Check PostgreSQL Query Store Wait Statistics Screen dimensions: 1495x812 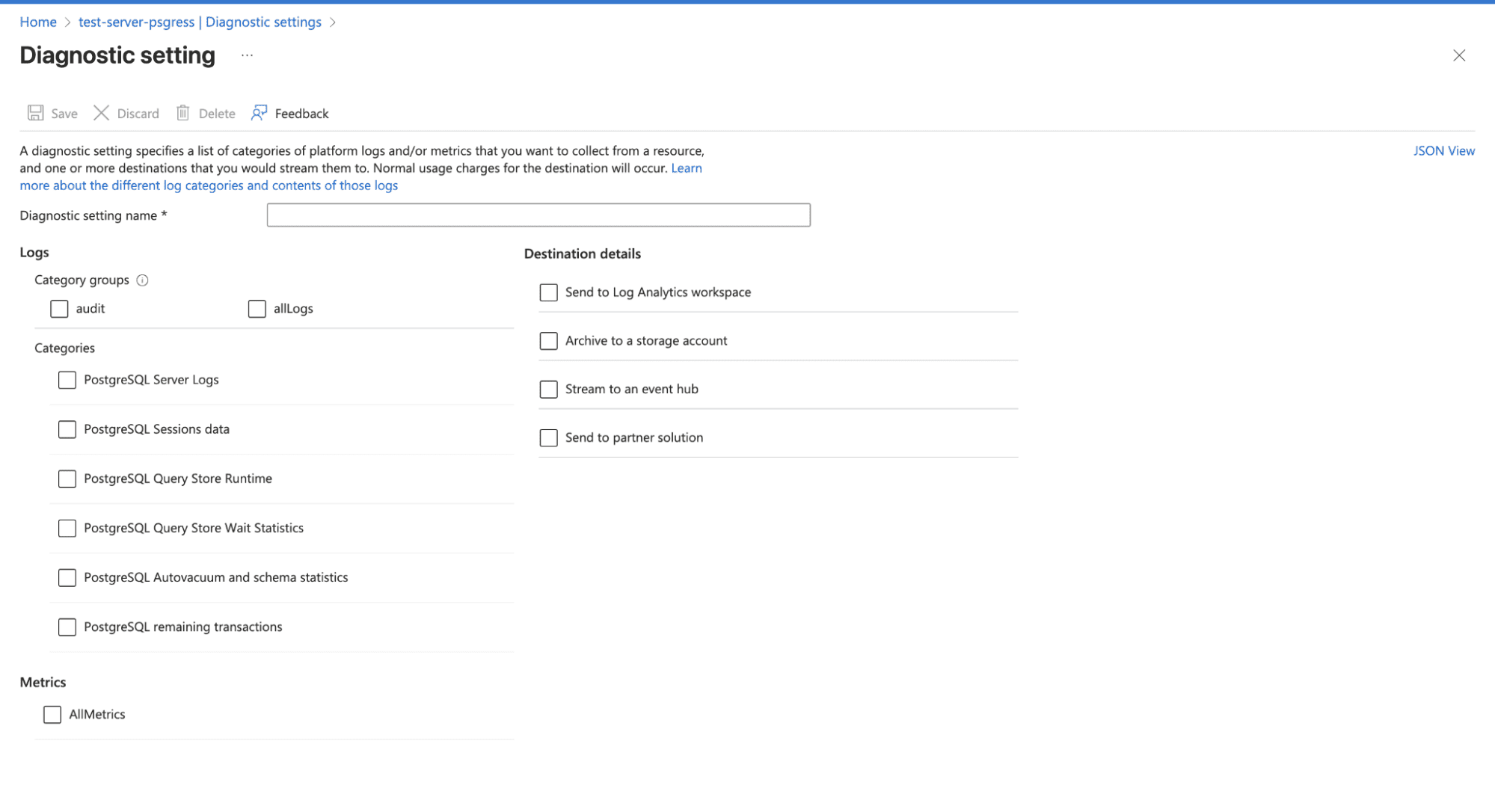(67, 528)
